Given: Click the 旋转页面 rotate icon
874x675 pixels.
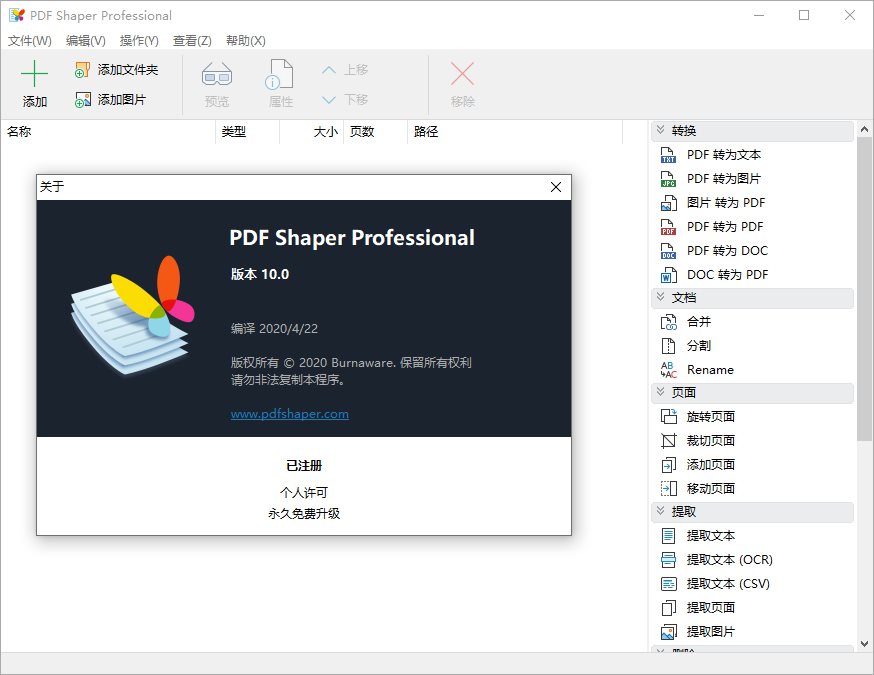Looking at the screenshot, I should click(x=668, y=416).
